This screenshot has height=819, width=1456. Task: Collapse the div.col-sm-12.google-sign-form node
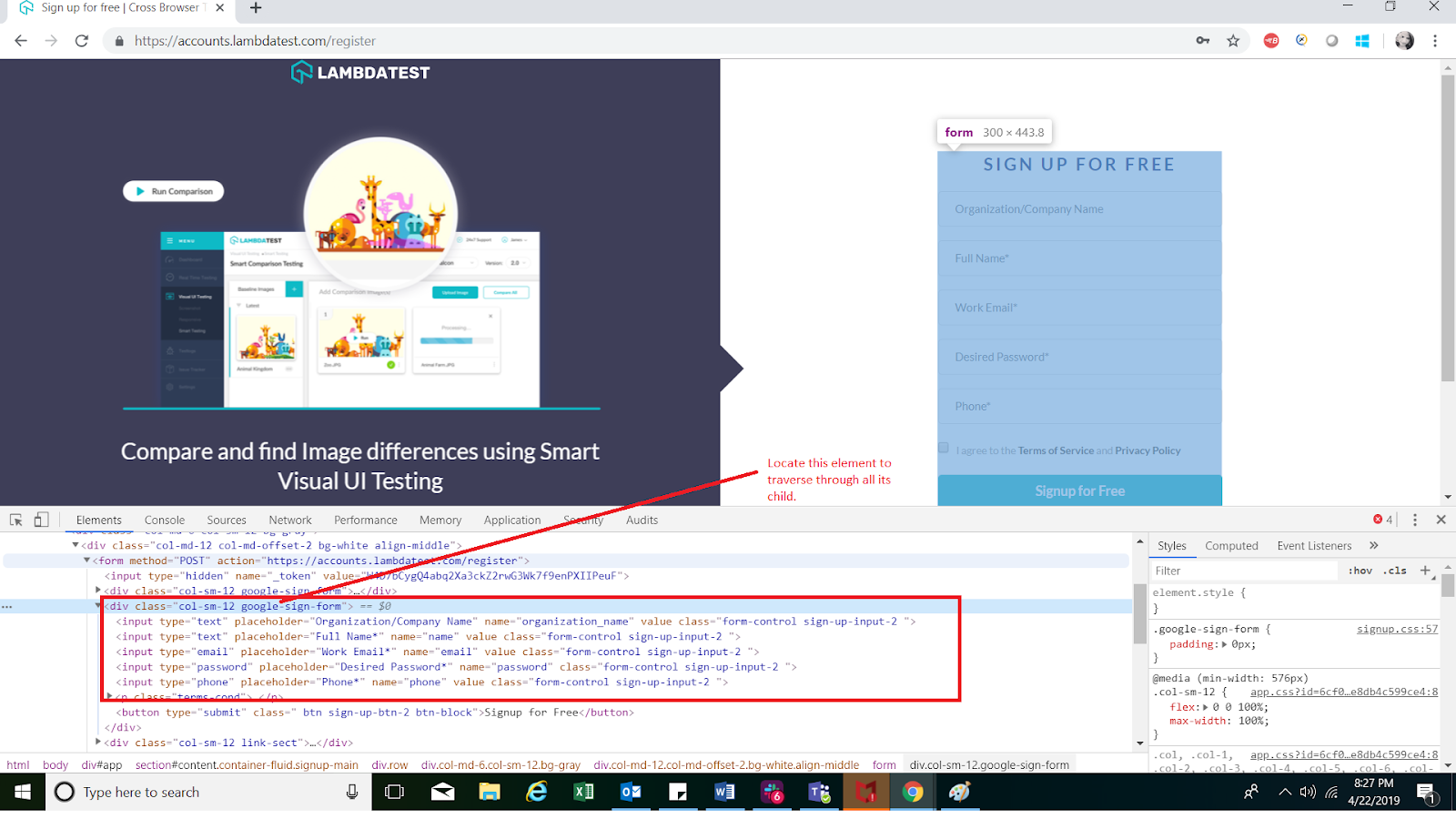tap(97, 605)
